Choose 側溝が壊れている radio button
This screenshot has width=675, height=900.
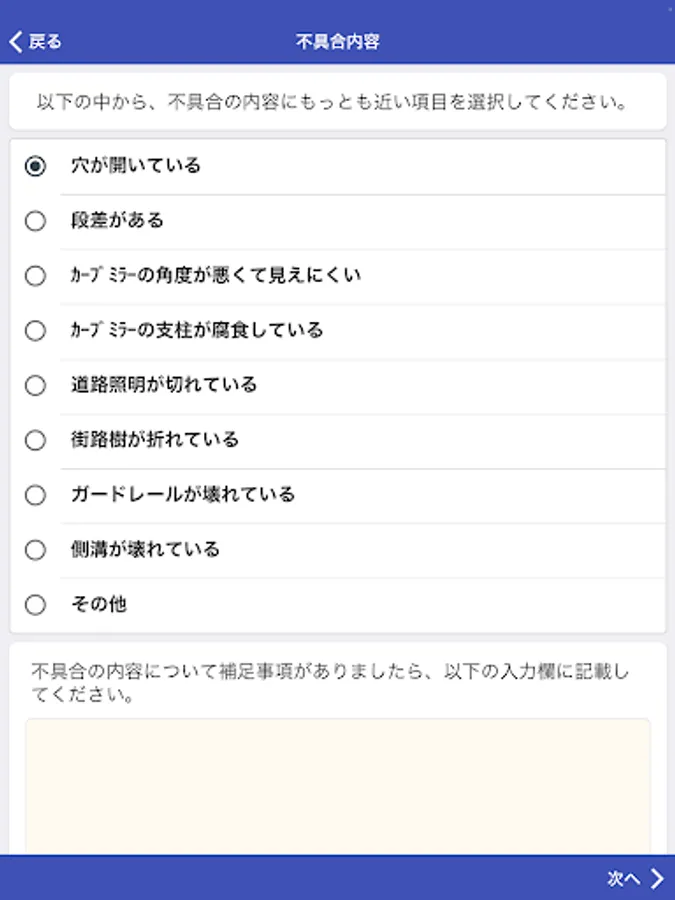36,550
